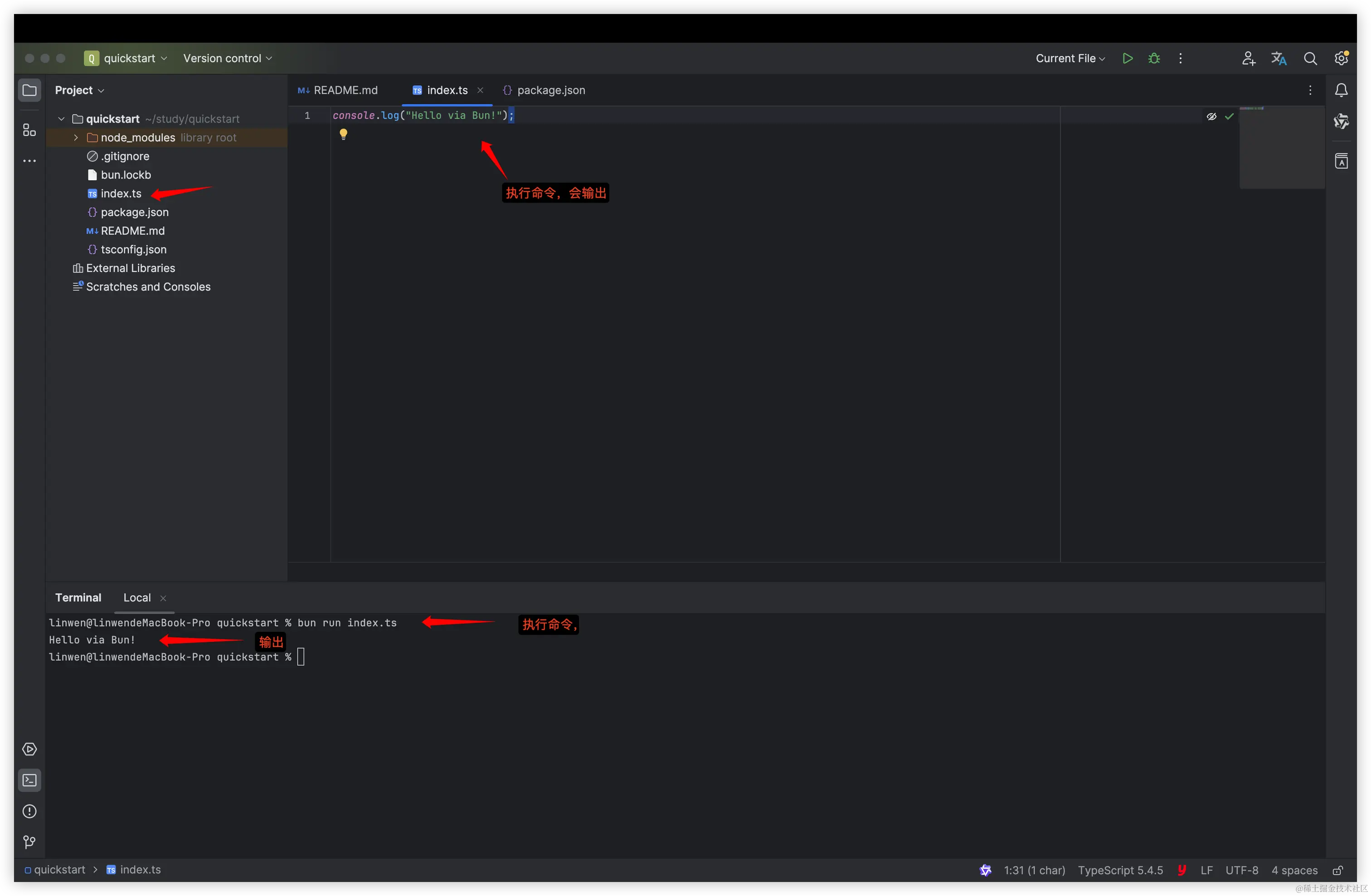The image size is (1371, 896).
Task: Open the Structure tool window icon
Action: (x=29, y=130)
